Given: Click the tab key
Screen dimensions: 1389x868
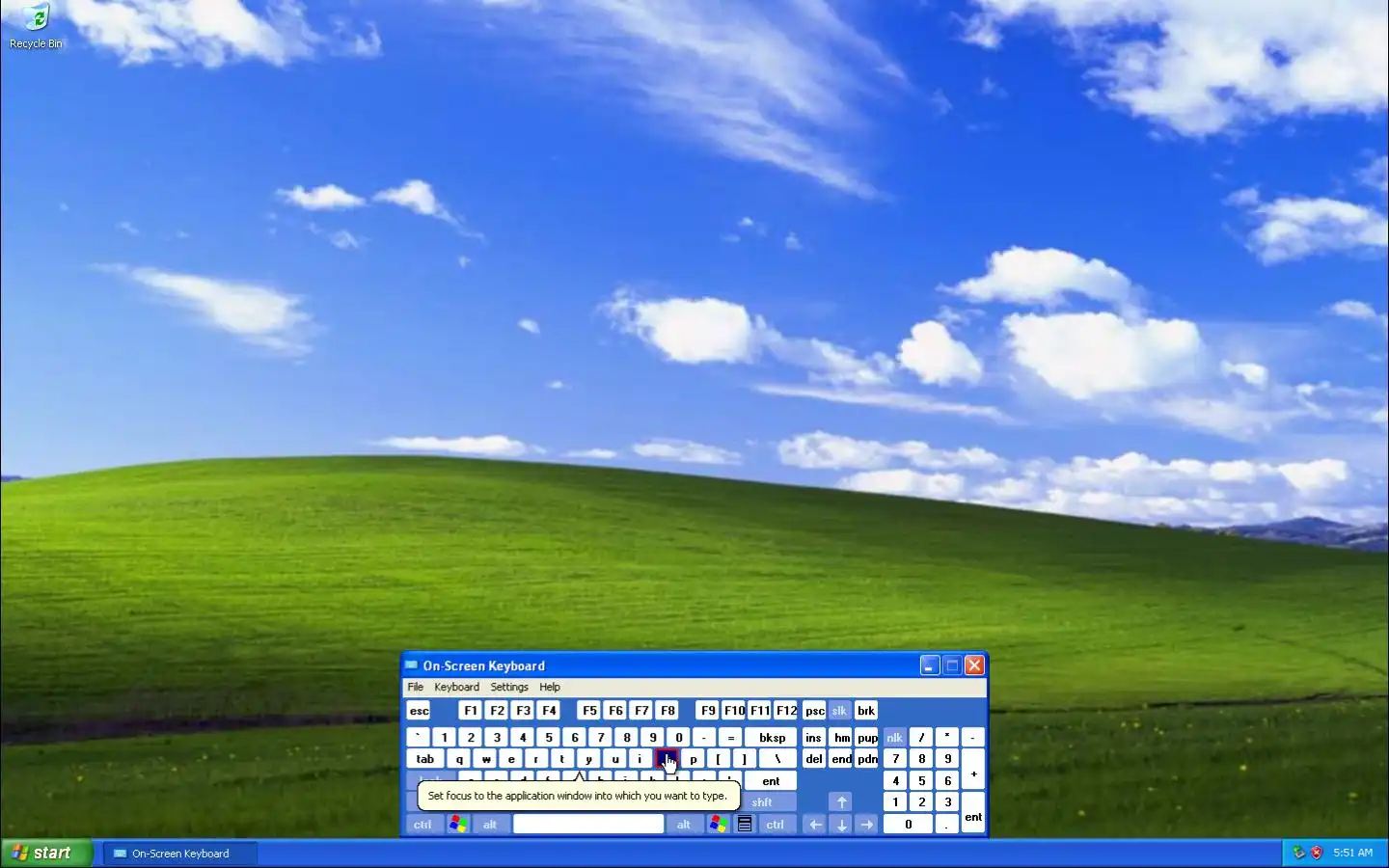Looking at the screenshot, I should (x=425, y=759).
